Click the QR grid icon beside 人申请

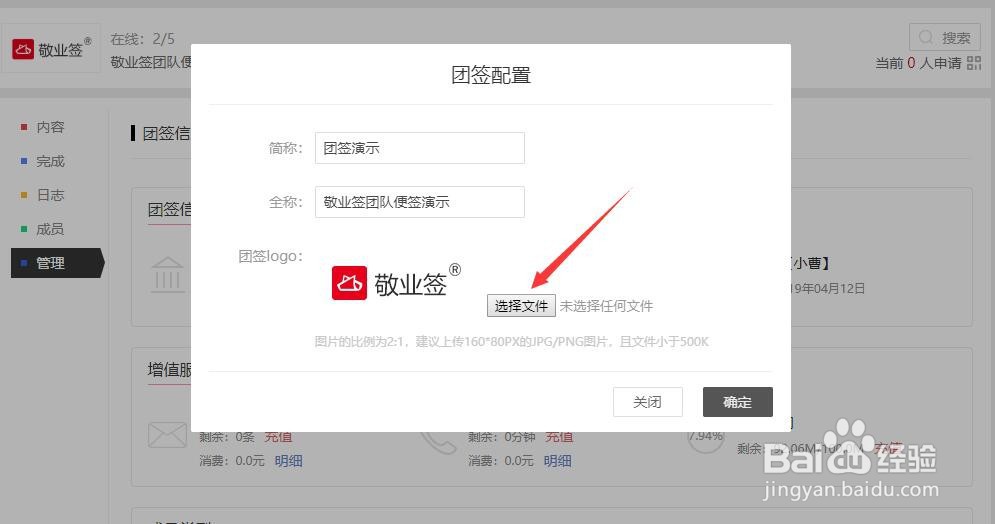coord(974,63)
